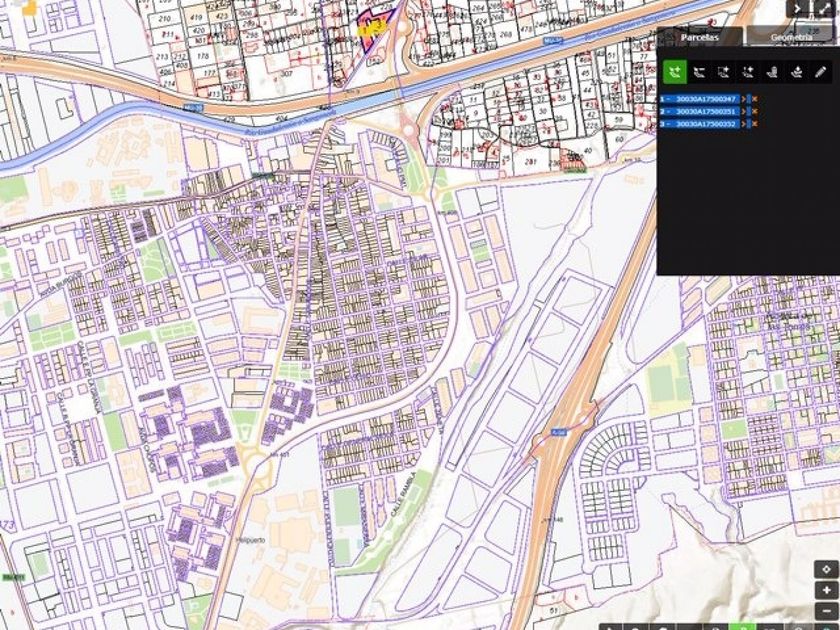Remove parcel 30030A17500351 with orange X
The image size is (840, 630).
click(x=754, y=111)
